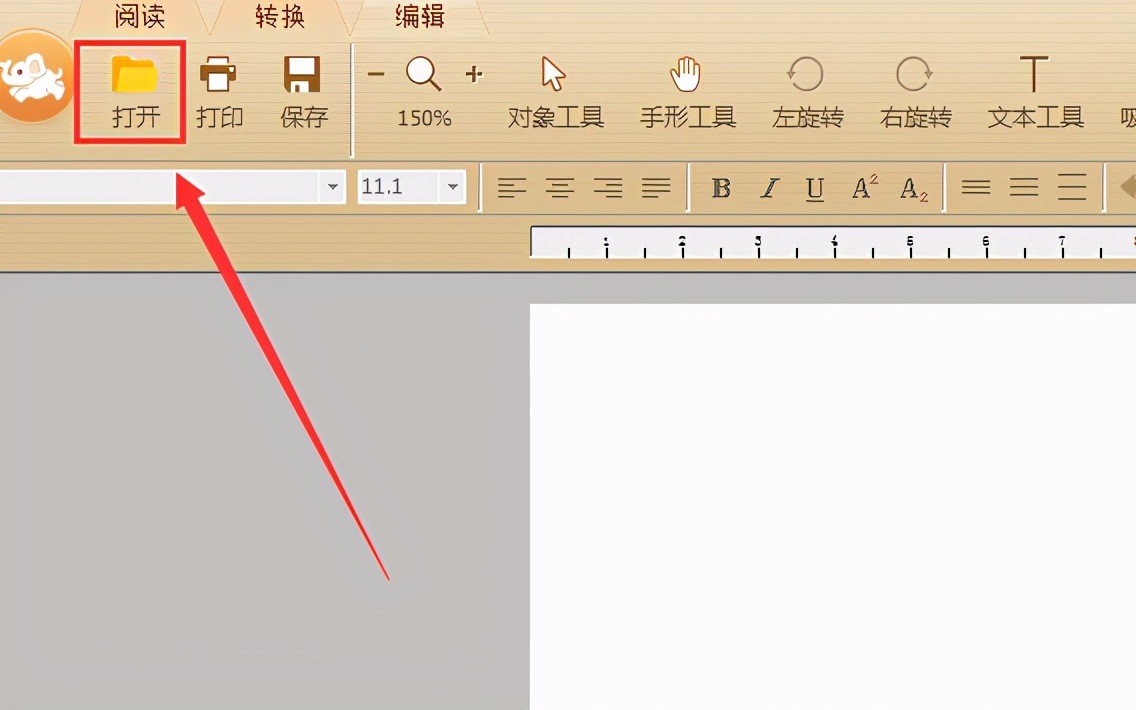Viewport: 1136px width, 710px height.
Task: Click the elephant logo in the corner
Action: 33,75
